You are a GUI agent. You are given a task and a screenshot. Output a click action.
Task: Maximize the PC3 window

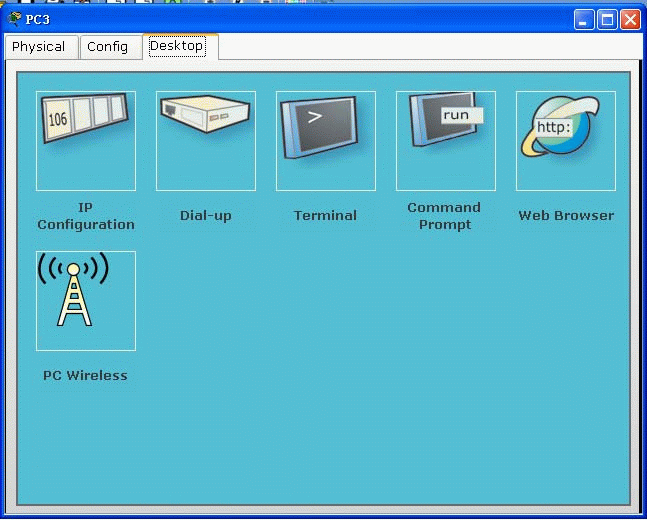click(607, 20)
